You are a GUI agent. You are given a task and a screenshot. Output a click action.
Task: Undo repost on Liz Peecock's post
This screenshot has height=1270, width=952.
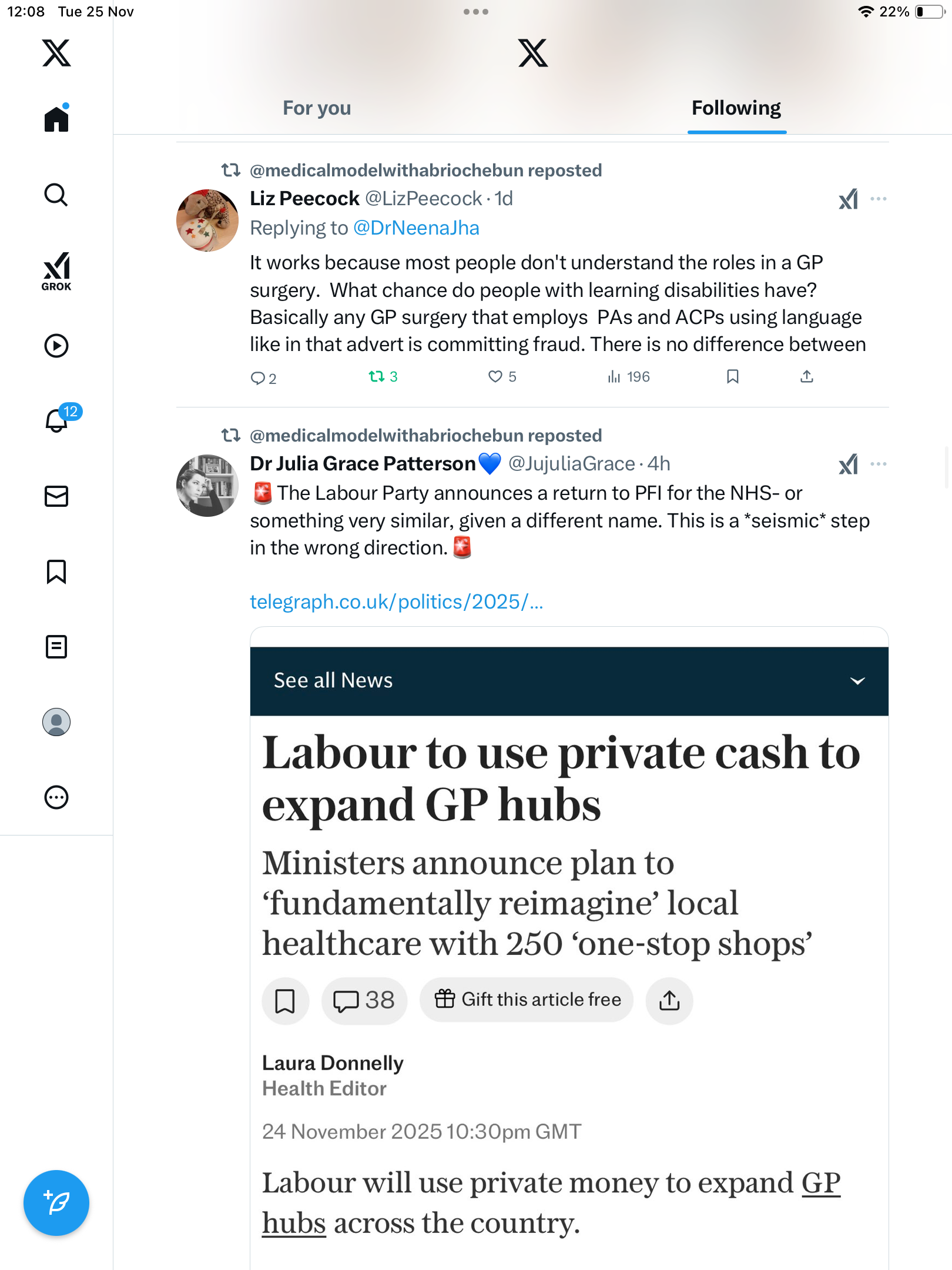(x=377, y=377)
